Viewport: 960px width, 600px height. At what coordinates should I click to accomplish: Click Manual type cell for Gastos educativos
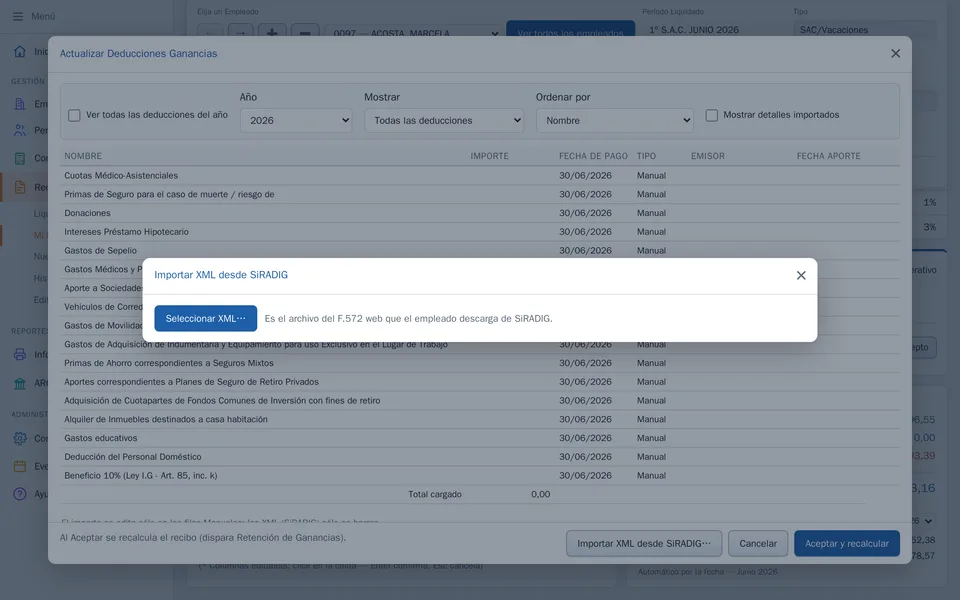pos(651,438)
